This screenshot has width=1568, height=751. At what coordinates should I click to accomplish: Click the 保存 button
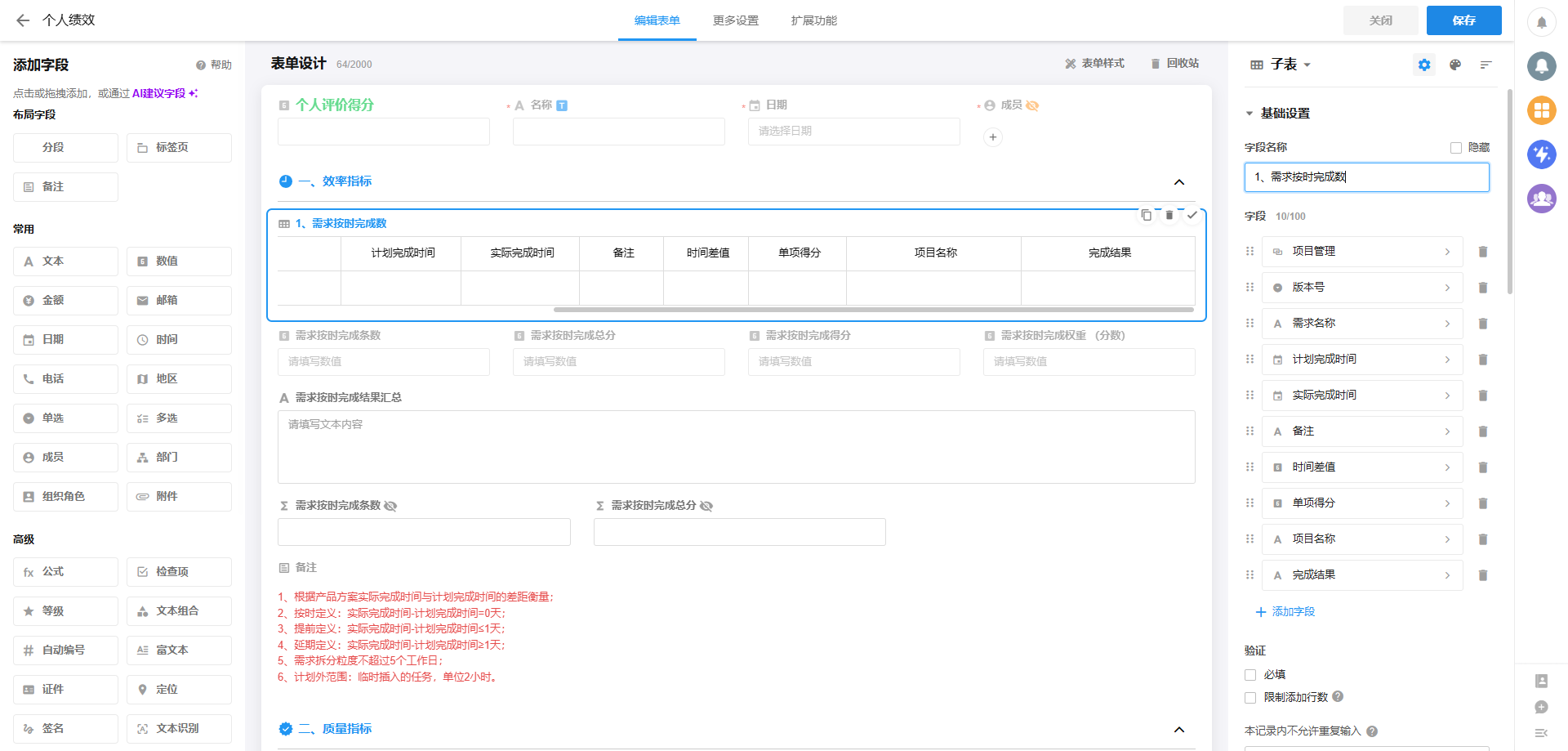1463,20
